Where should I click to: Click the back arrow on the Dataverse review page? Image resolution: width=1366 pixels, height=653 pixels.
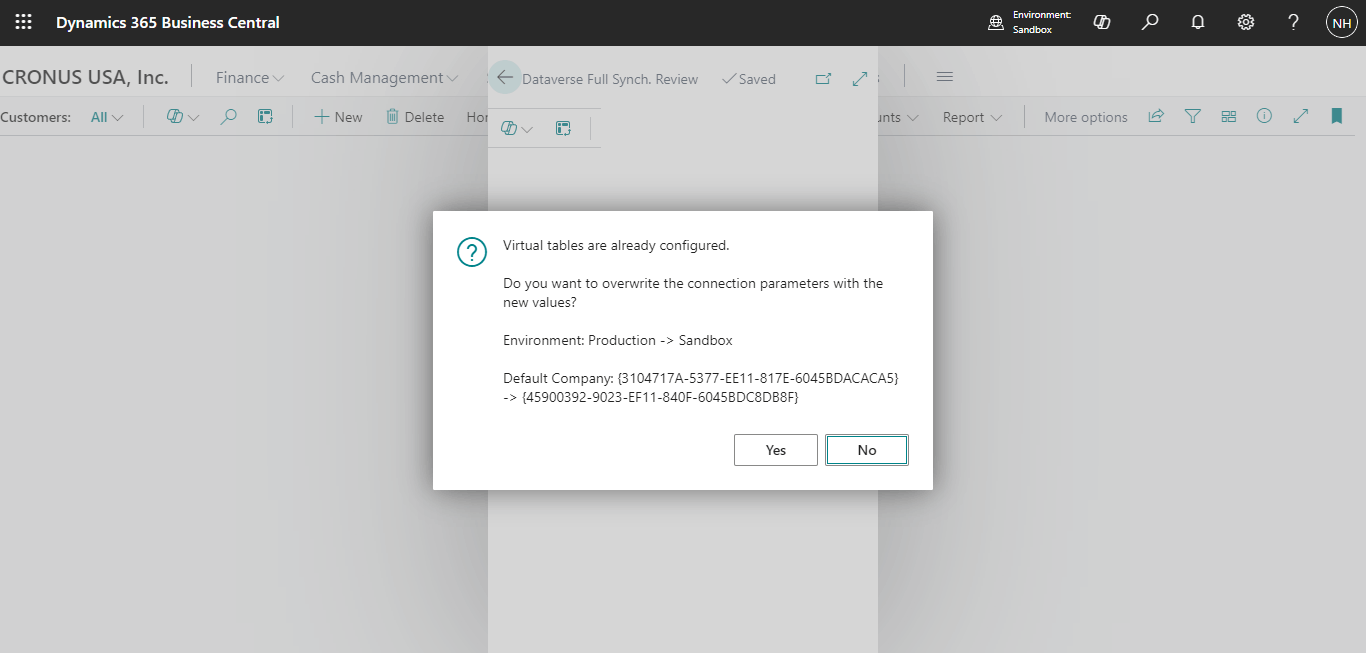505,78
